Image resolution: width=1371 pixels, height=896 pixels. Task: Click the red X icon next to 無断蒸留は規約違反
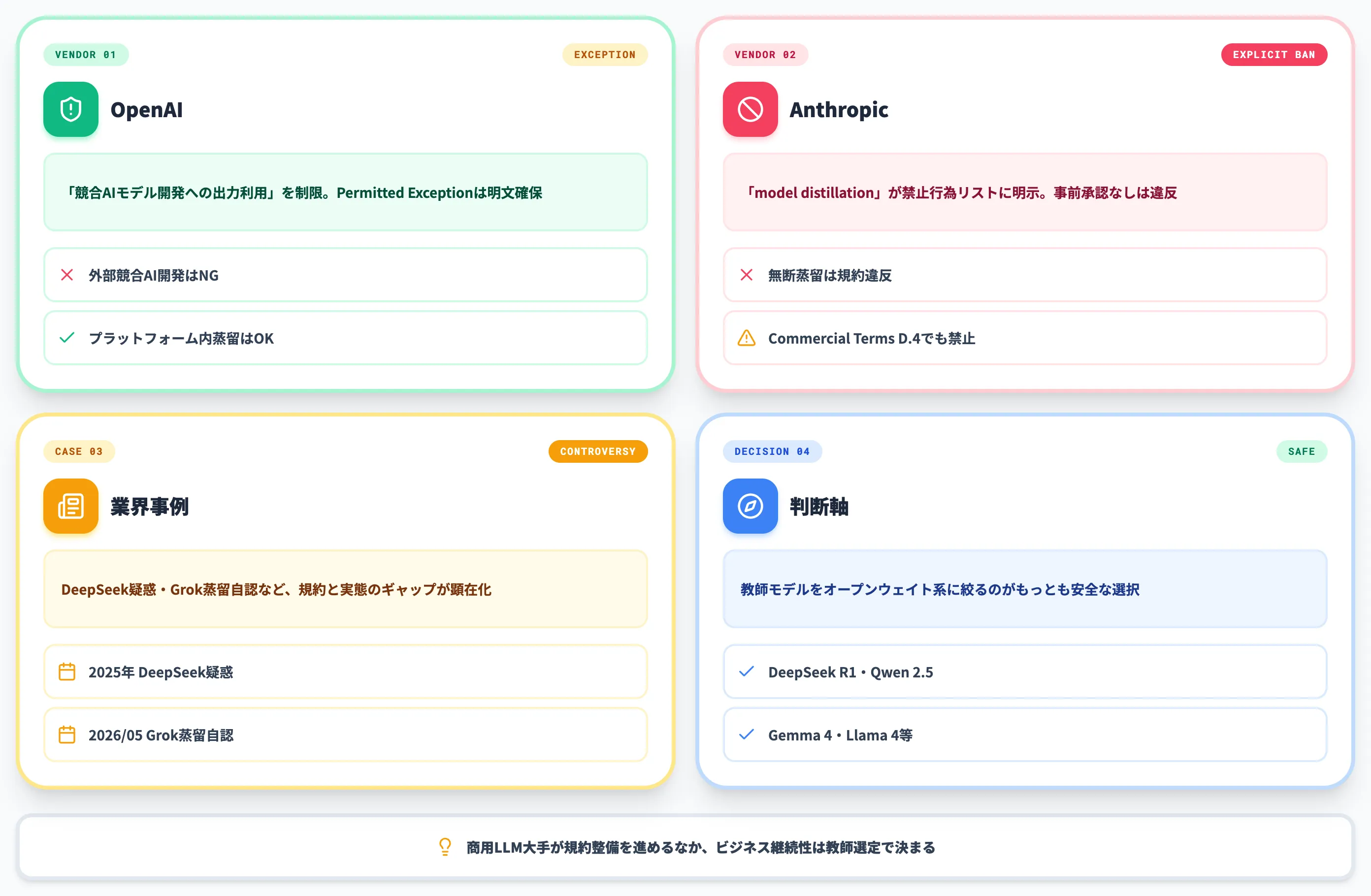[x=747, y=275]
